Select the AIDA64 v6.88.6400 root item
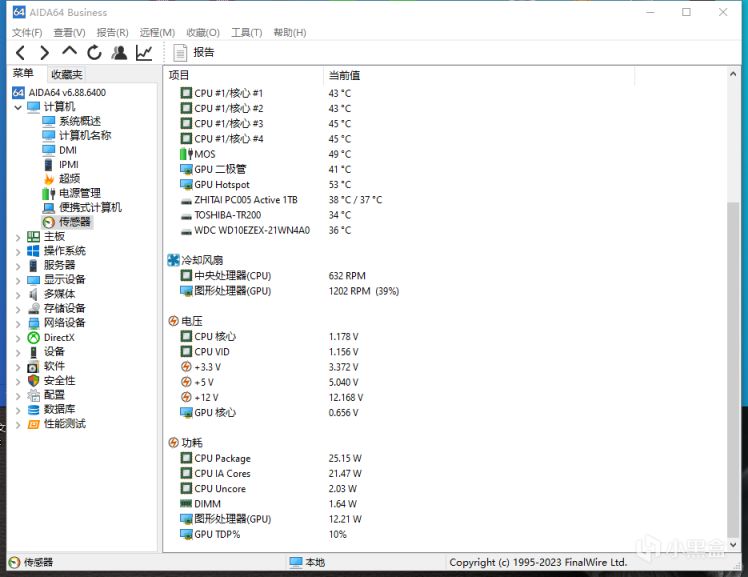This screenshot has width=748, height=577. tap(59, 93)
